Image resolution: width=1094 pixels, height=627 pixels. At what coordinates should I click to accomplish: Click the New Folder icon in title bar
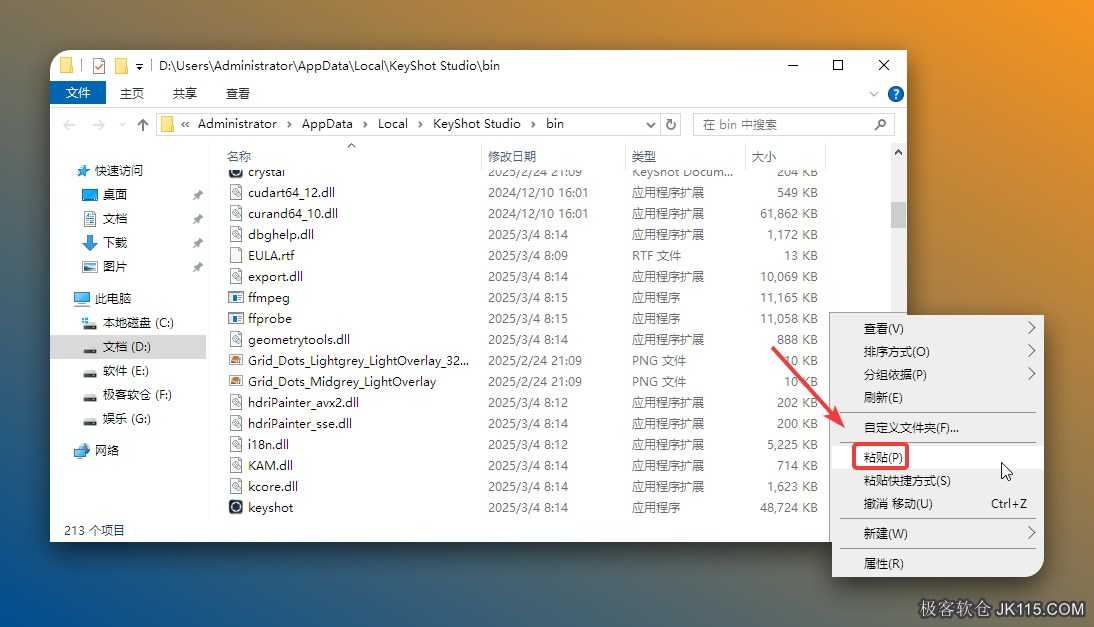(121, 66)
